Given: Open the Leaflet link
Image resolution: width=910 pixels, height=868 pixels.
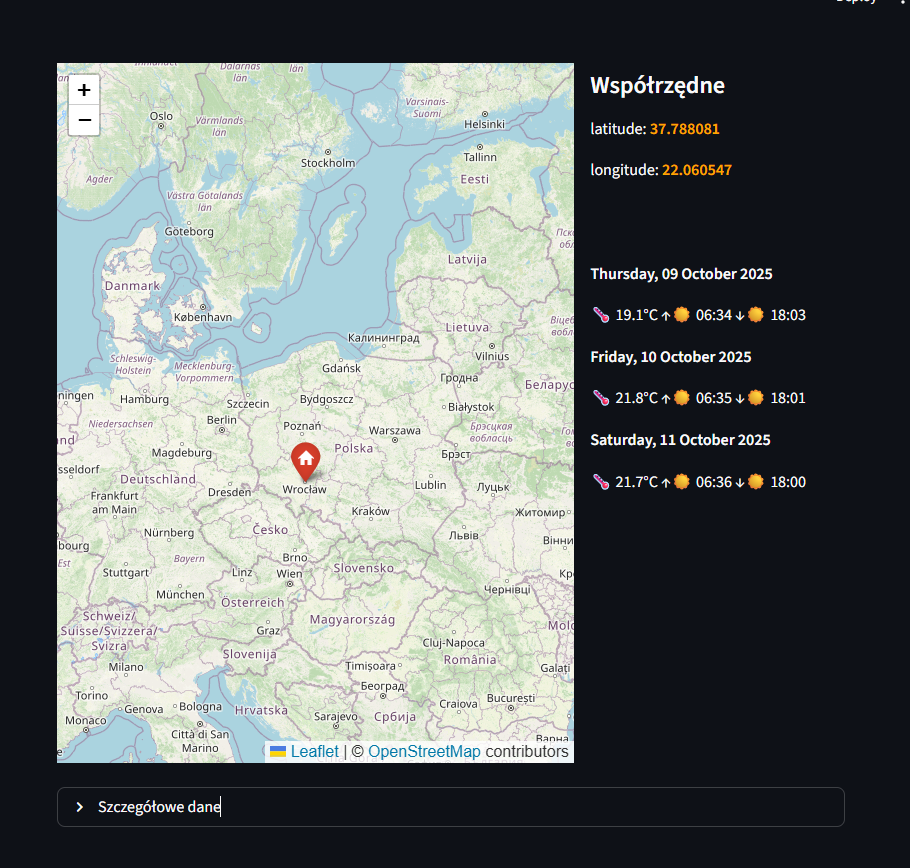Looking at the screenshot, I should point(314,752).
